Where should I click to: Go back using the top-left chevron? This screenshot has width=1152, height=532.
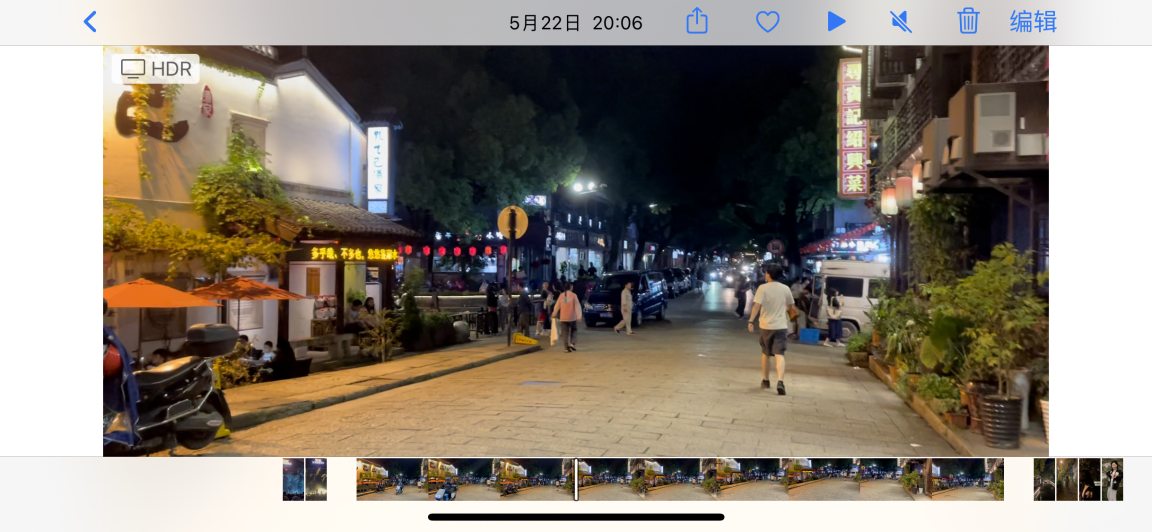coord(90,22)
